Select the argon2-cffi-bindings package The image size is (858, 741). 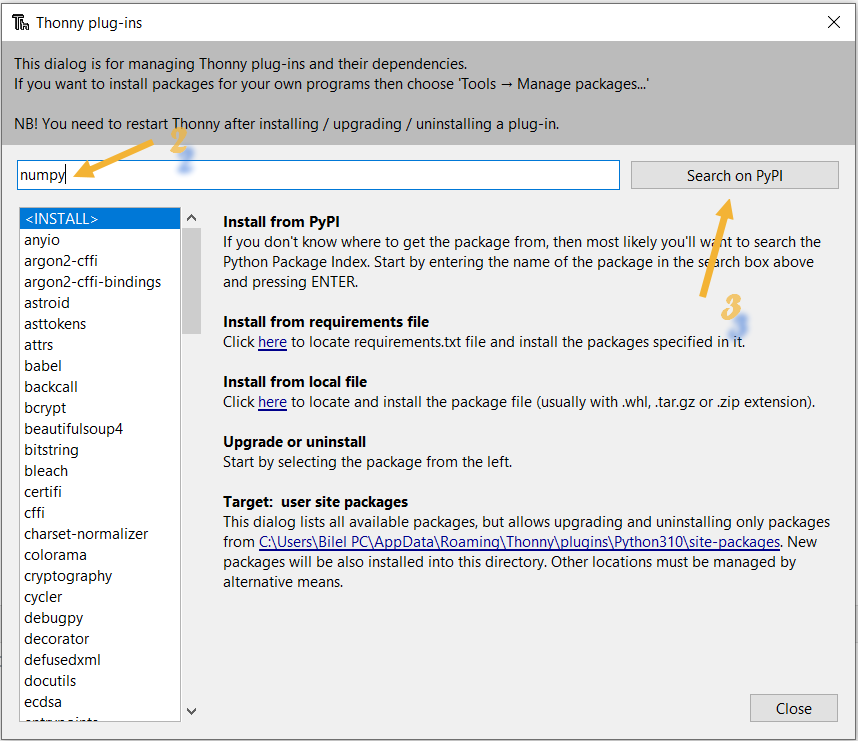pos(100,282)
